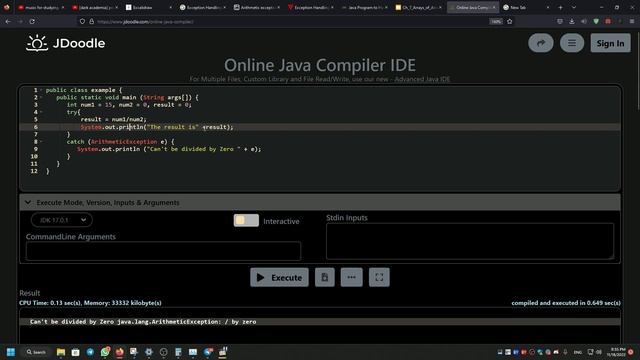Open the JDK 17.0.1 version dropdown
Image resolution: width=640 pixels, height=360 pixels.
point(62,220)
